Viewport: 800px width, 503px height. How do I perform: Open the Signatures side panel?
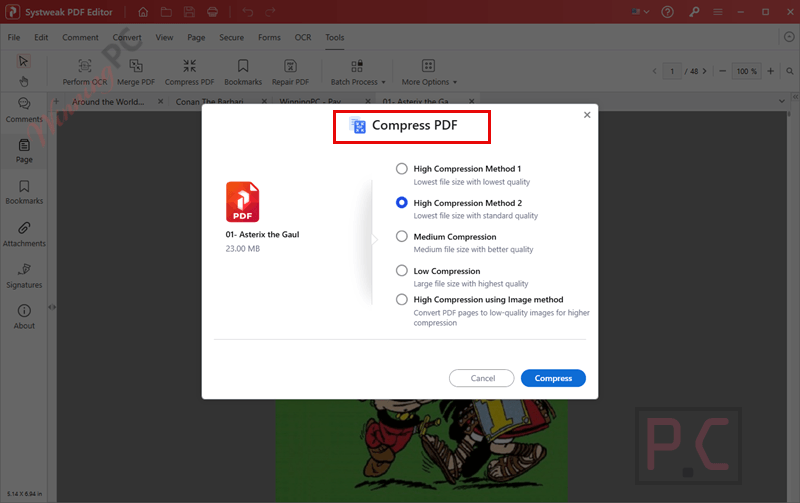point(24,276)
